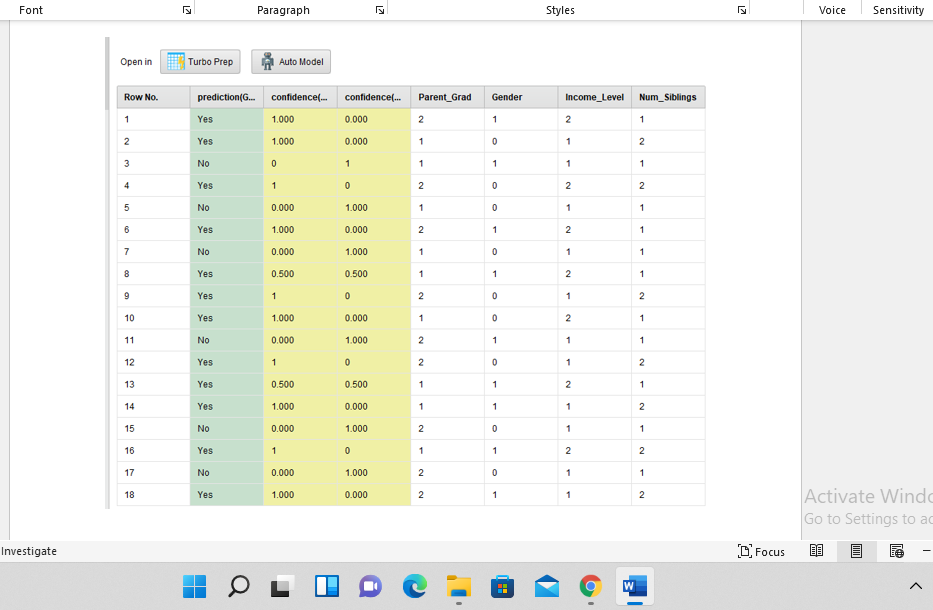
Task: Open the Font dialog launcher
Action: [x=187, y=9]
